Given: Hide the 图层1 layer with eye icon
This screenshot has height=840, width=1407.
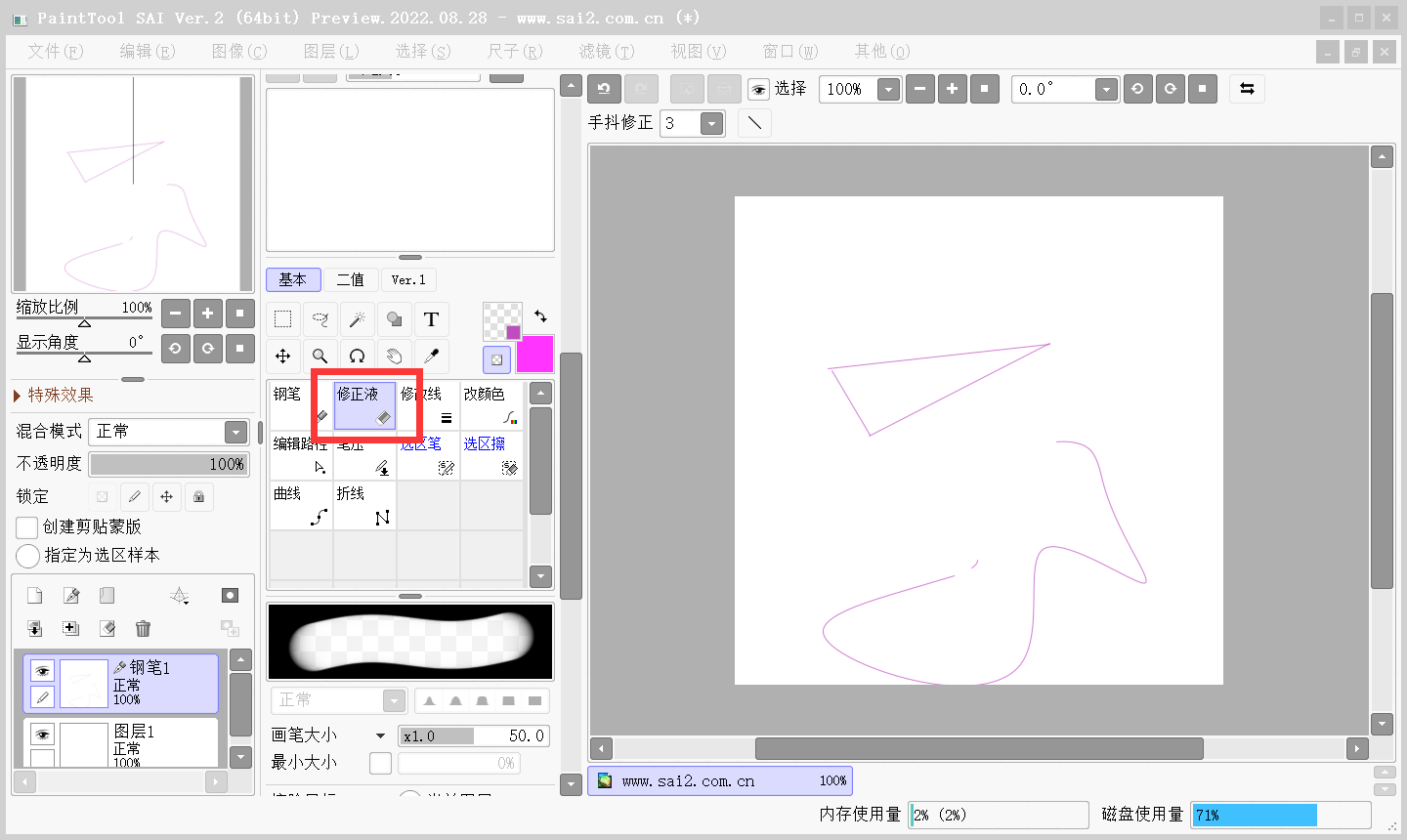Looking at the screenshot, I should 42,735.
